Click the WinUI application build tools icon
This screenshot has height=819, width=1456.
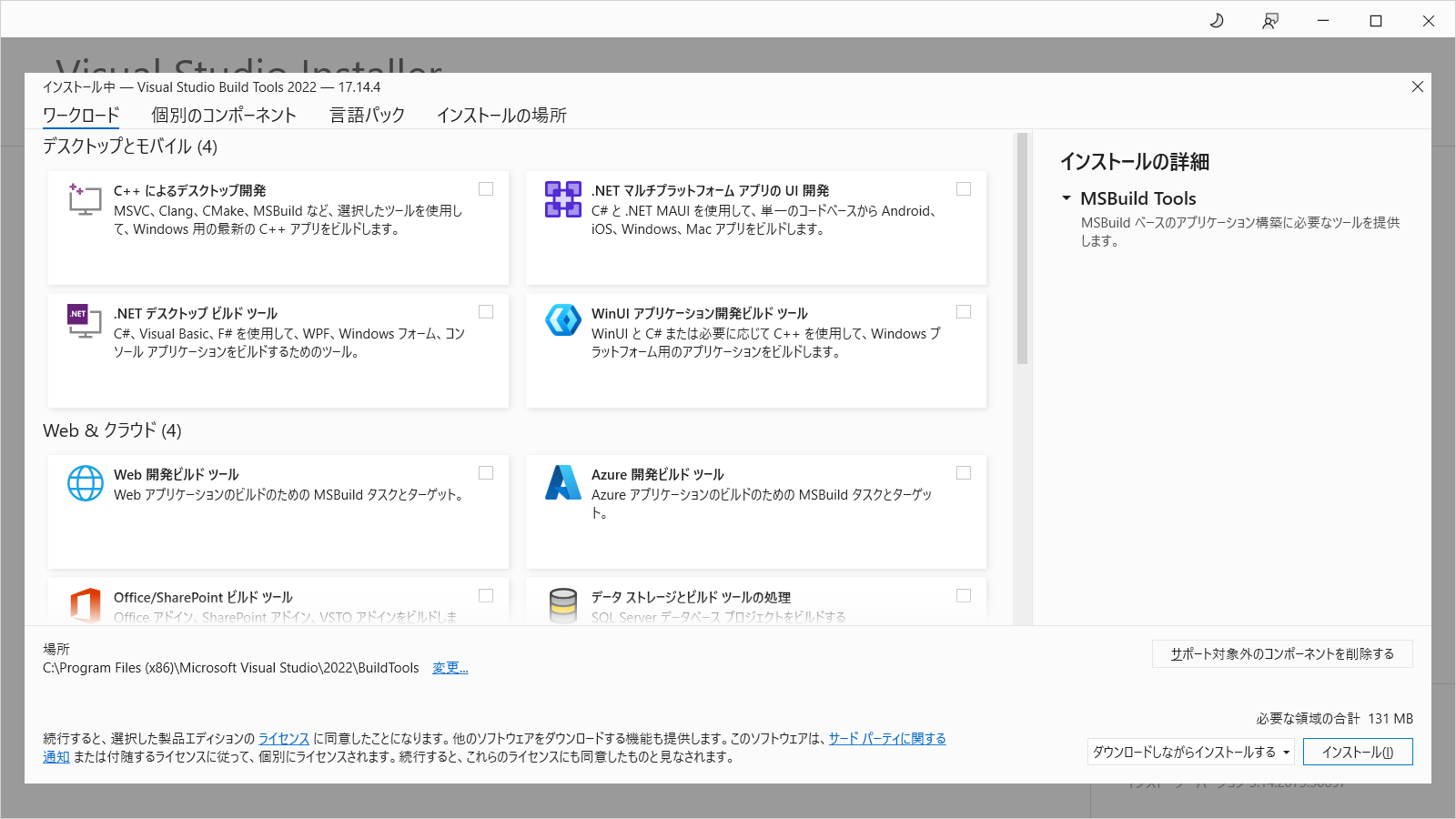[x=562, y=320]
